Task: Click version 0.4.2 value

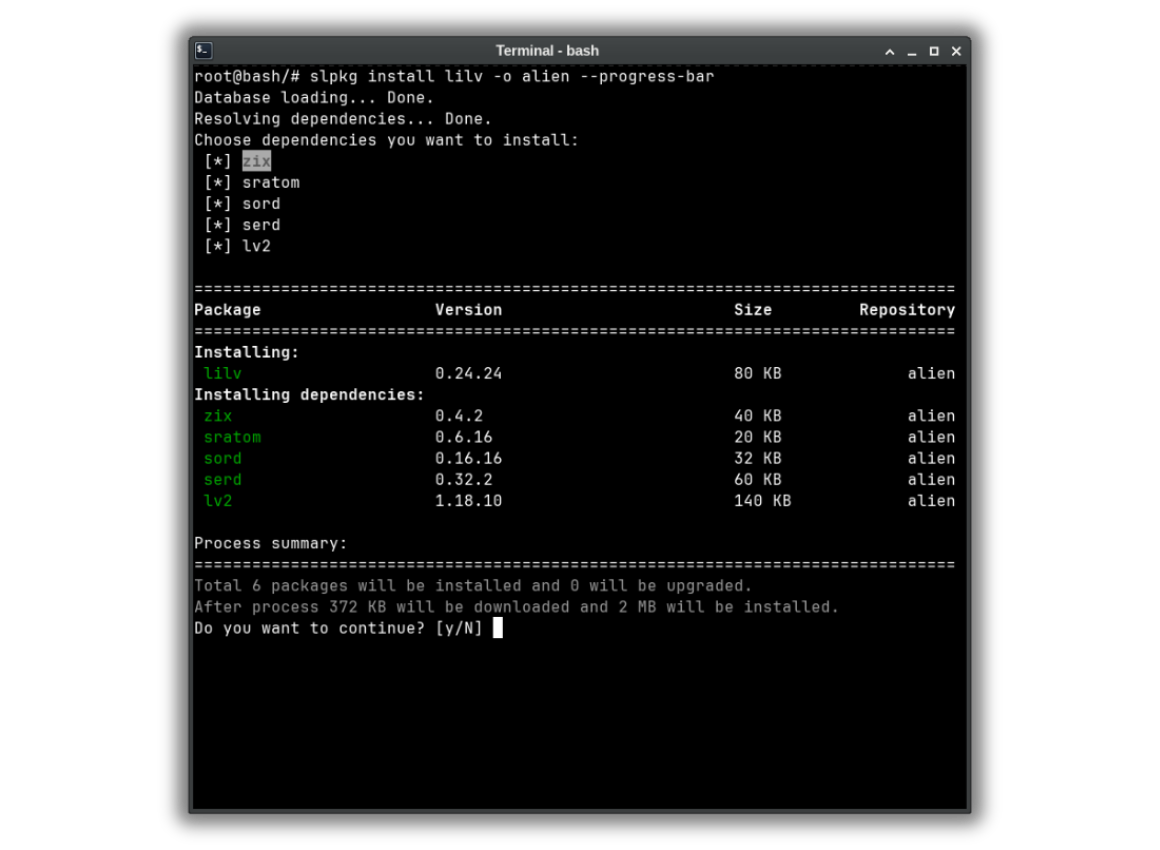Action: [459, 416]
